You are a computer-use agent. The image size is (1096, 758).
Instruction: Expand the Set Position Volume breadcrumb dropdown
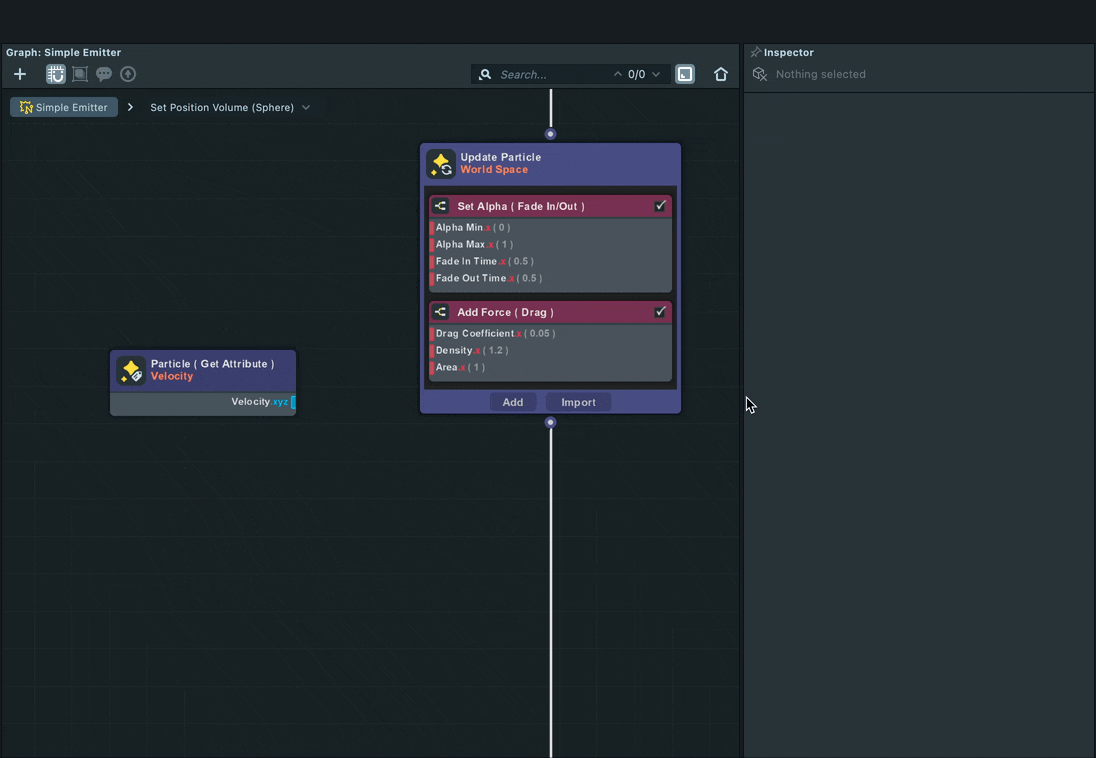tap(306, 108)
